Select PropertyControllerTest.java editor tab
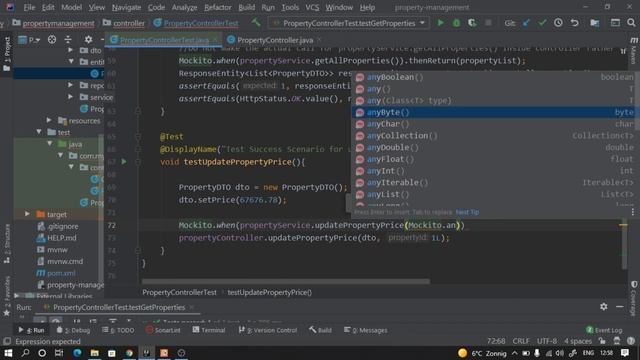 [164, 40]
